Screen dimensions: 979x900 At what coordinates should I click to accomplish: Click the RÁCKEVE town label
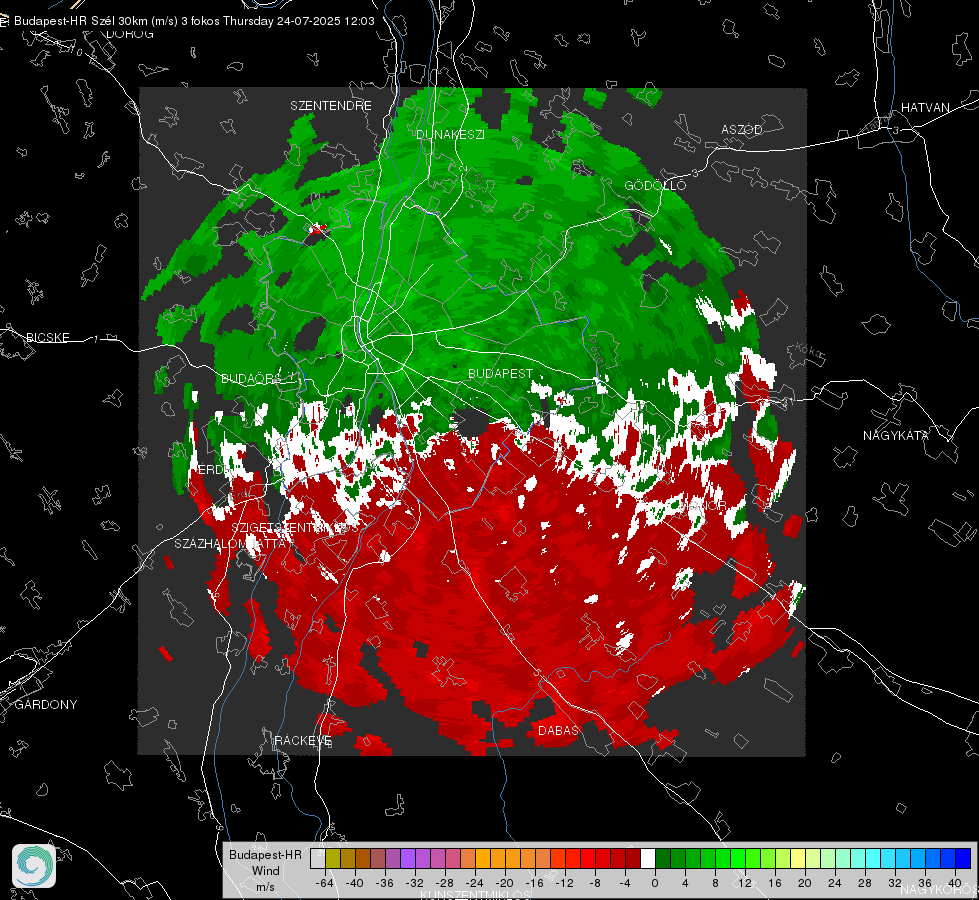(303, 740)
